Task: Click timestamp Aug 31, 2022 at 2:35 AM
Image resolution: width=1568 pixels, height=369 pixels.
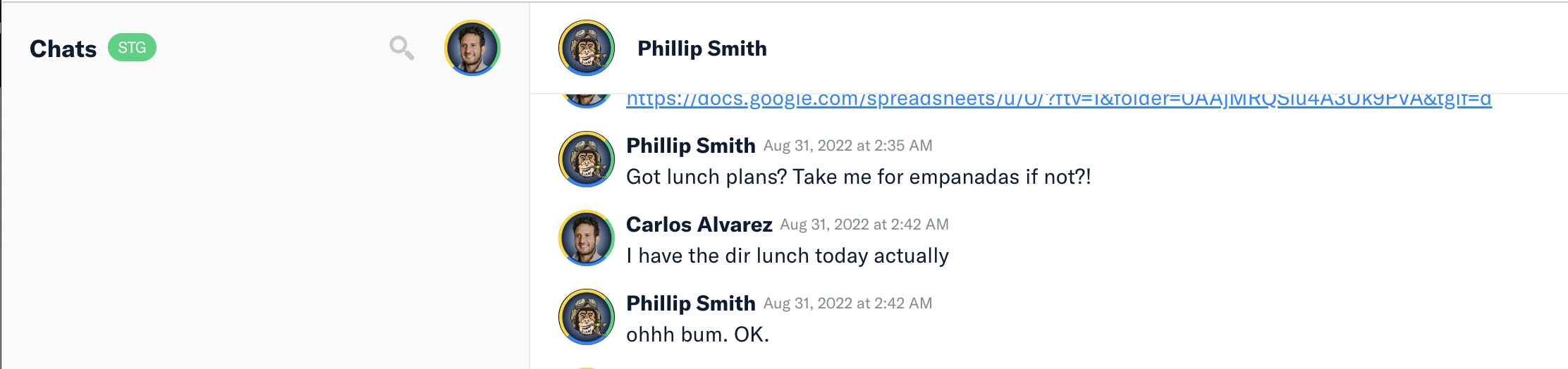Action: click(848, 146)
